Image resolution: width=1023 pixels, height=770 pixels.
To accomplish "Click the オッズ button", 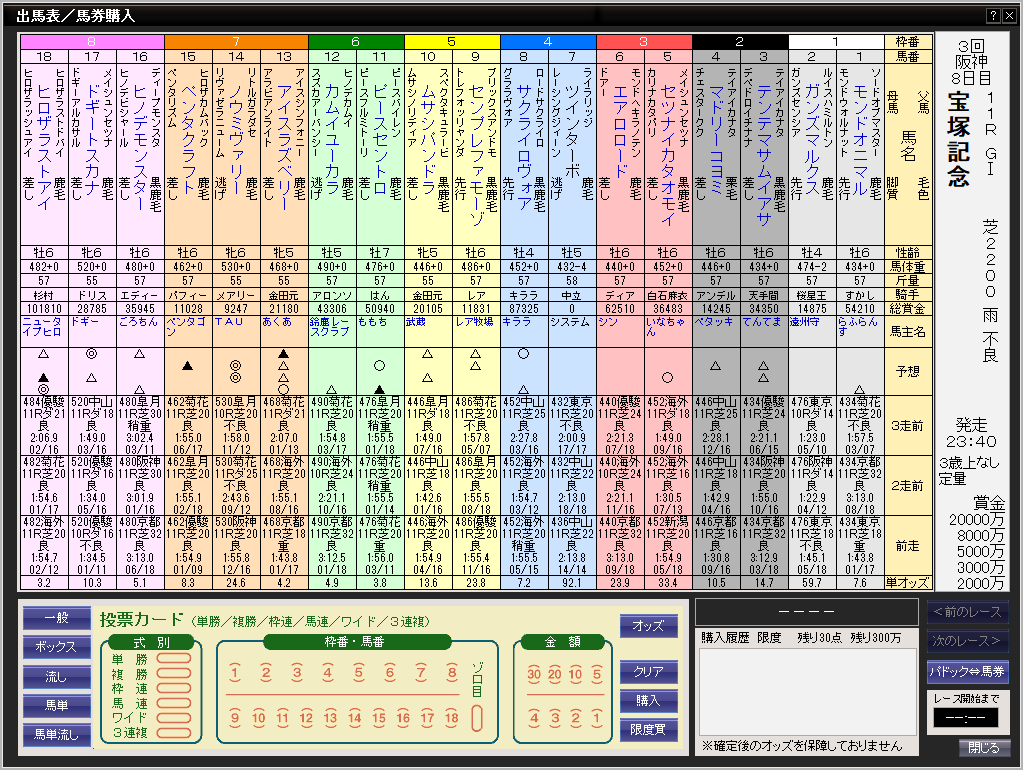I will (649, 626).
